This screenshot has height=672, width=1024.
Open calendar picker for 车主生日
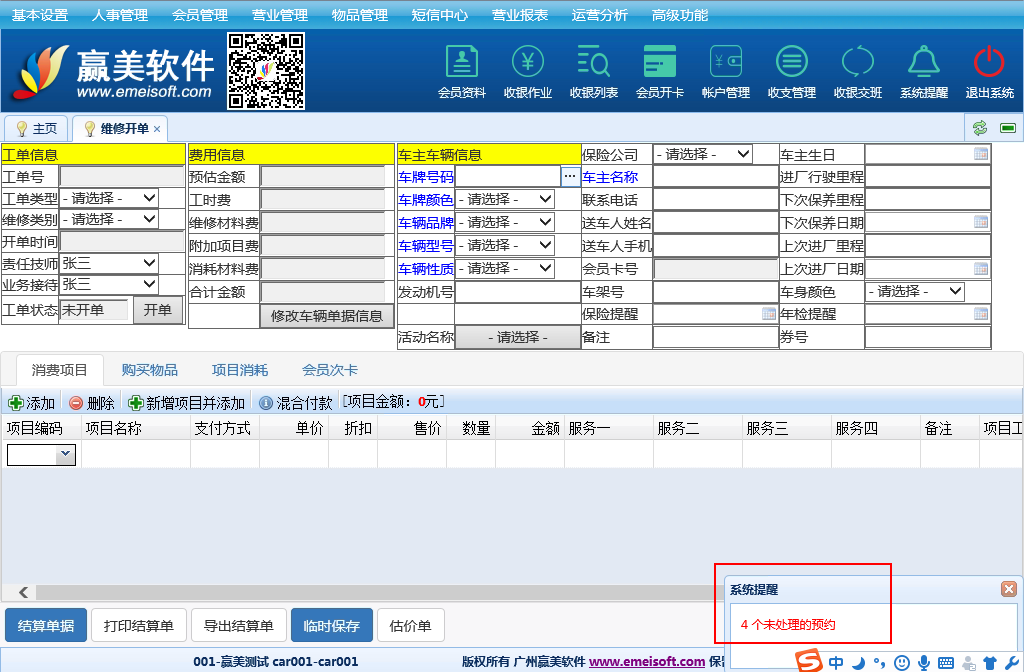pyautogui.click(x=980, y=154)
